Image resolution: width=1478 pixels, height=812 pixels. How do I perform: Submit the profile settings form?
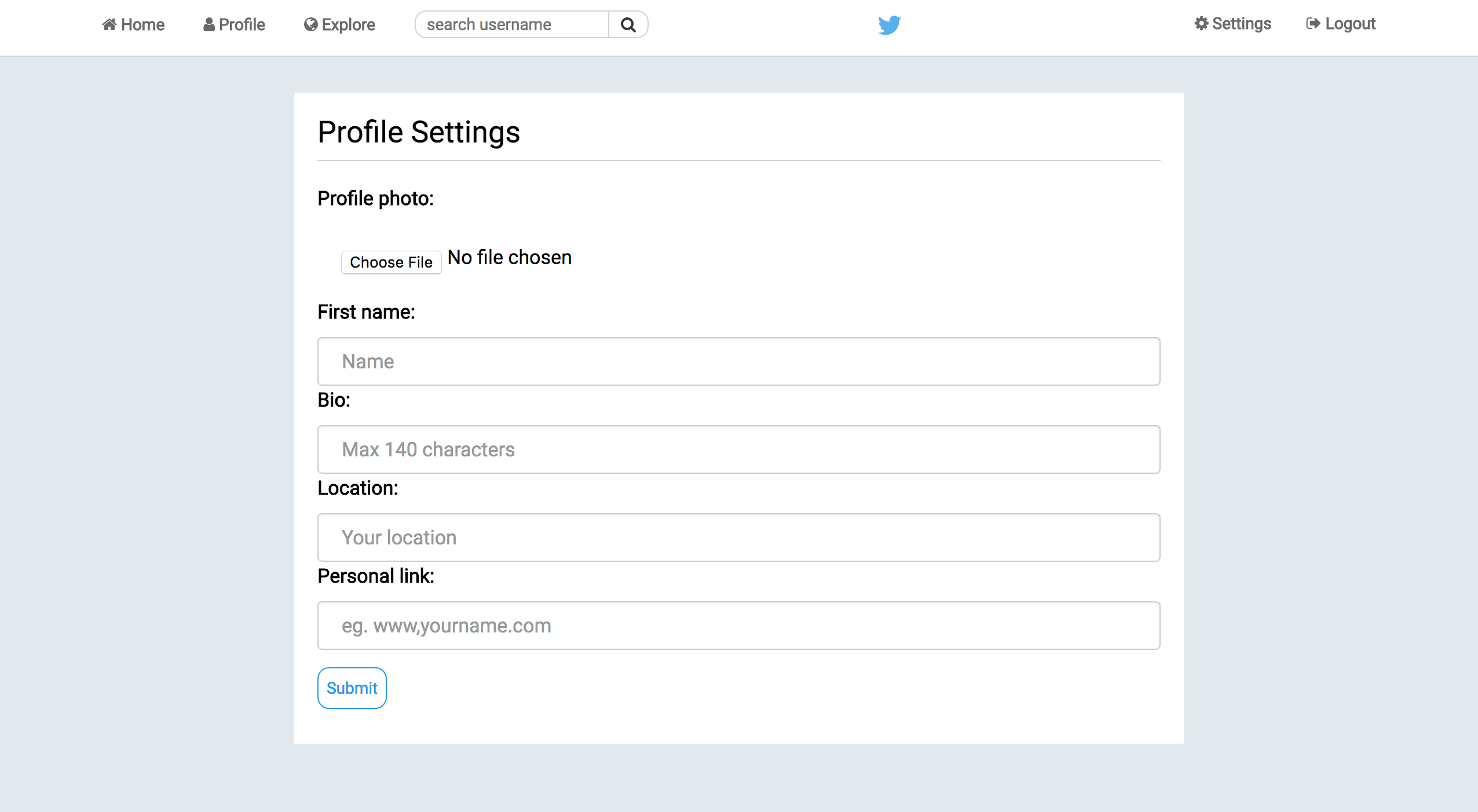click(x=352, y=687)
